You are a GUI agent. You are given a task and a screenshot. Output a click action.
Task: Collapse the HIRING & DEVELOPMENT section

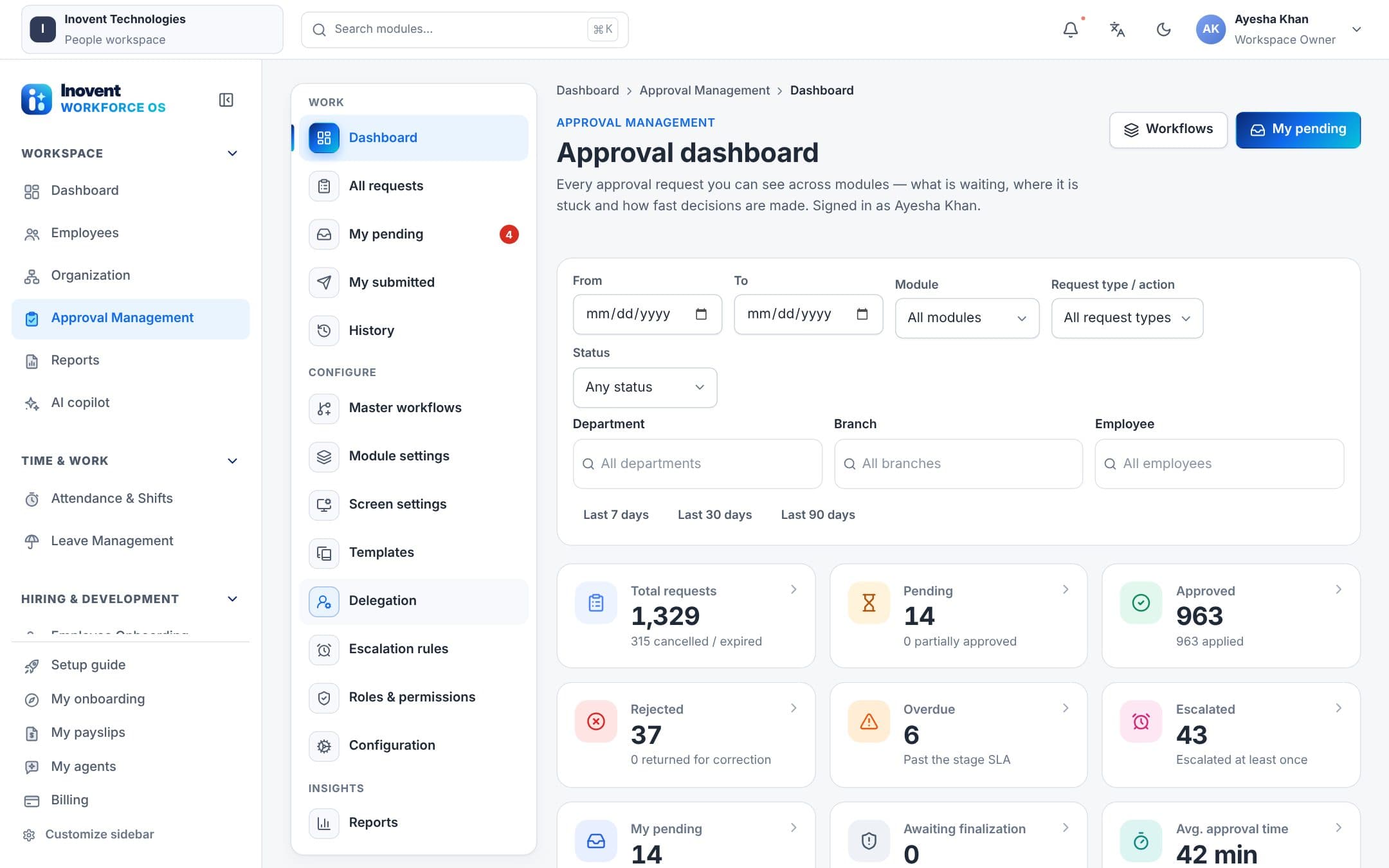tap(232, 599)
